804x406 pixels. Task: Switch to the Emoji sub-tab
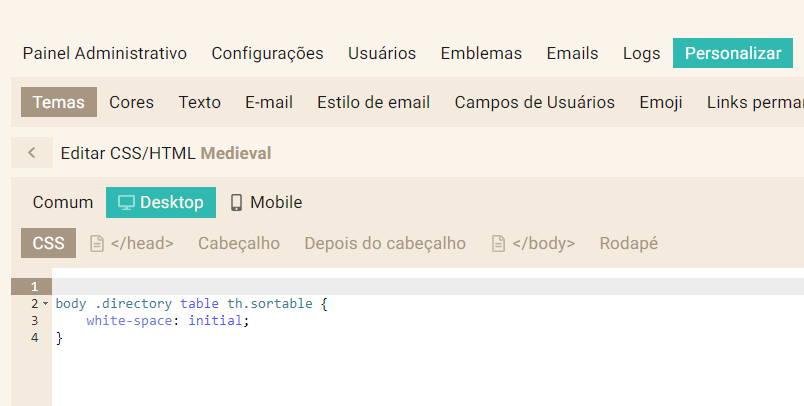point(660,102)
